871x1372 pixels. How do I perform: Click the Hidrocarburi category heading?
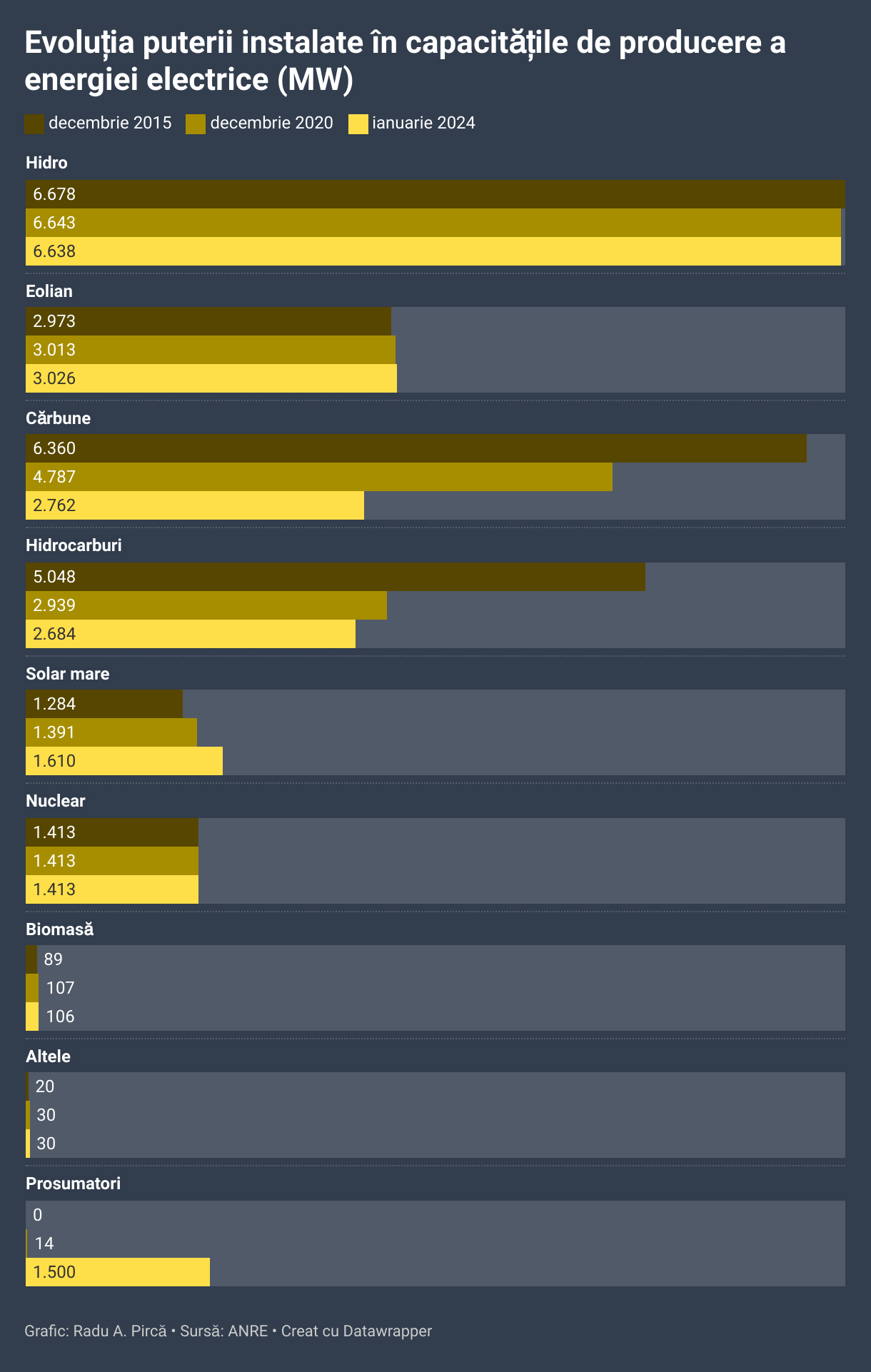click(x=74, y=545)
